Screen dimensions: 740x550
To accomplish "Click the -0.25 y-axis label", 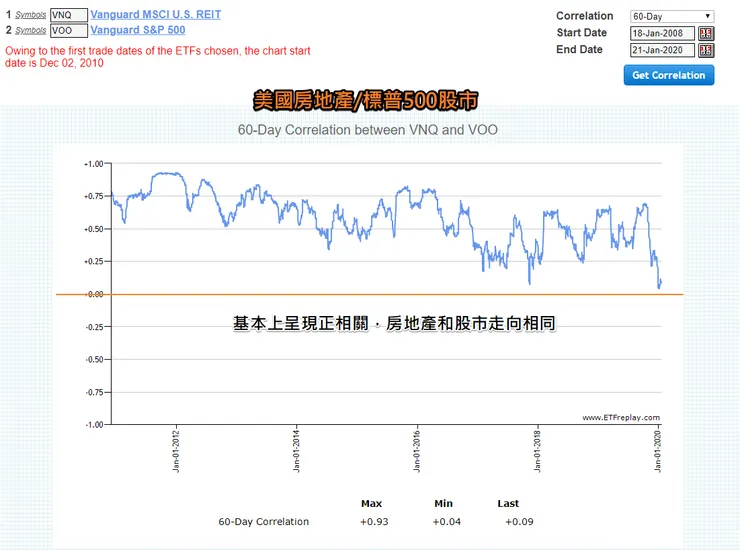I will [x=94, y=327].
